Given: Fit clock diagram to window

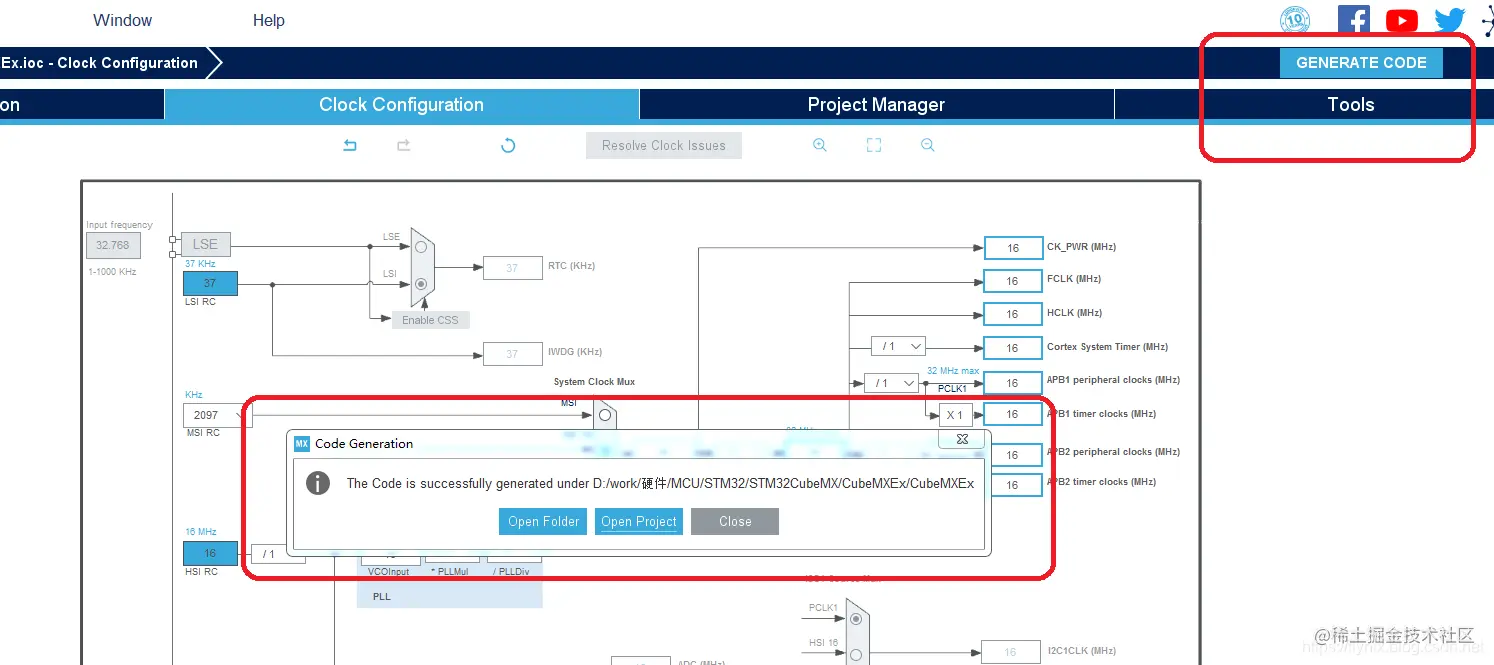Looking at the screenshot, I should (x=874, y=145).
